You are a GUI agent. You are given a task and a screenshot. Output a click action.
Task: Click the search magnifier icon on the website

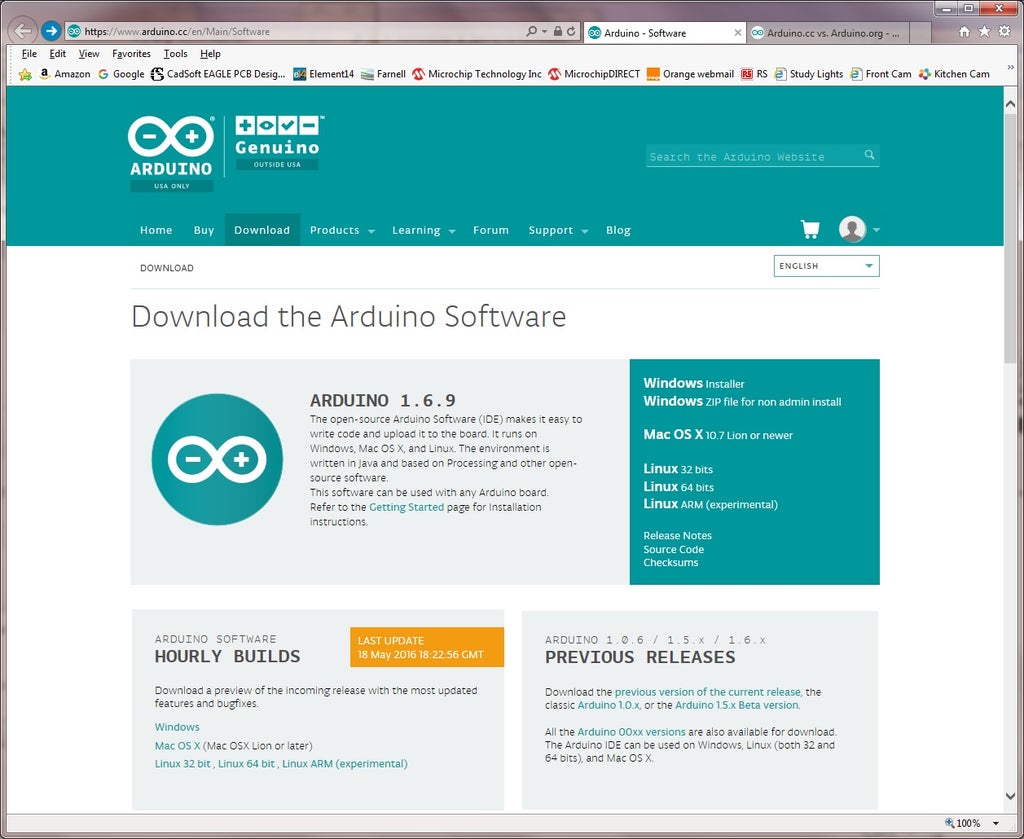[869, 155]
